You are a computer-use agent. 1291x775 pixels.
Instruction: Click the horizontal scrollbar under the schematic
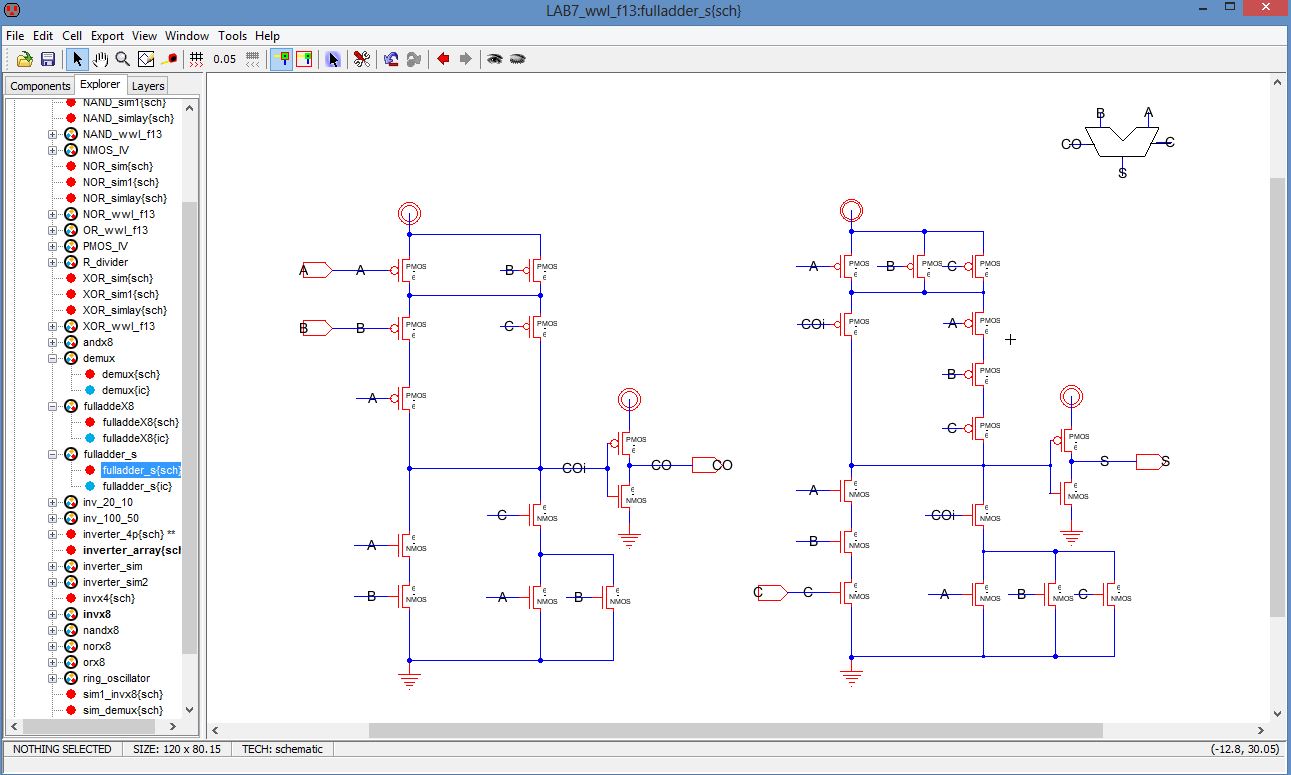735,730
